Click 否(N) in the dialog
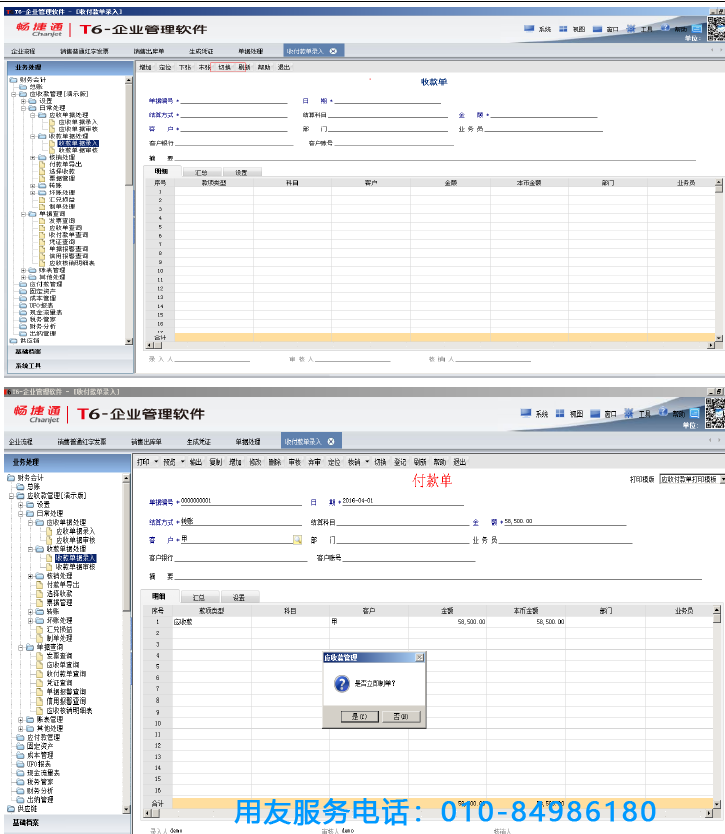This screenshot has height=834, width=725. [x=401, y=716]
